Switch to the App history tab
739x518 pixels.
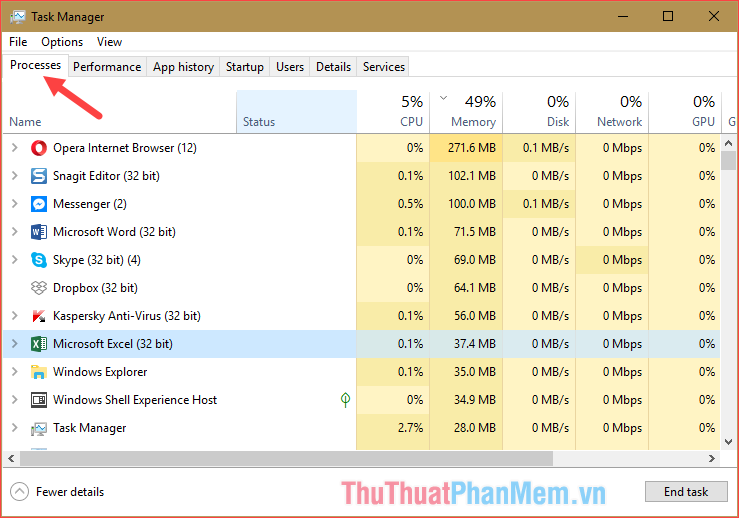pos(183,67)
